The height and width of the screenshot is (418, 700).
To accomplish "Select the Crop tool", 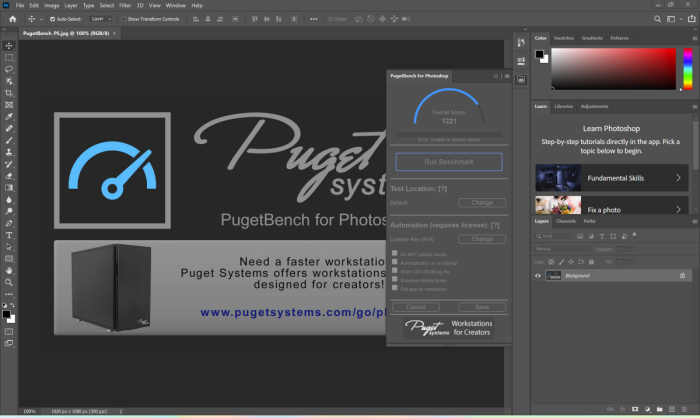I will [x=9, y=93].
